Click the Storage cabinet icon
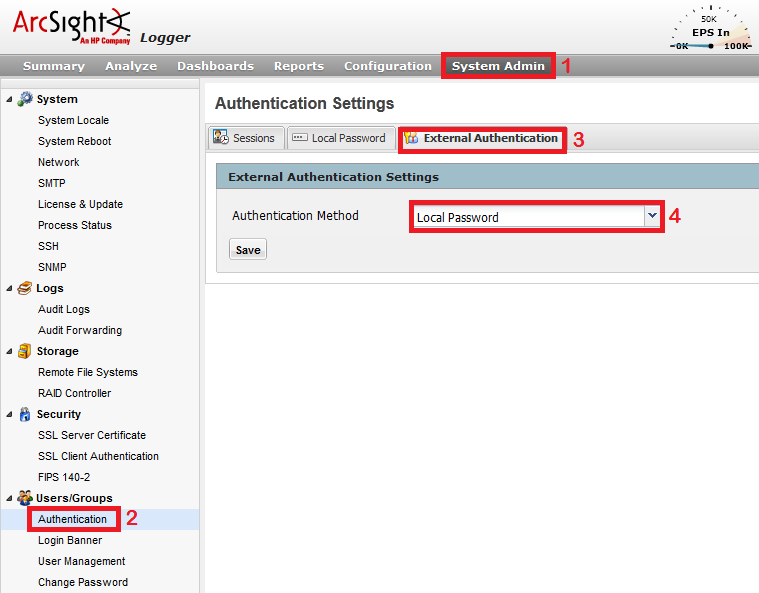Image resolution: width=759 pixels, height=593 pixels. tap(24, 351)
